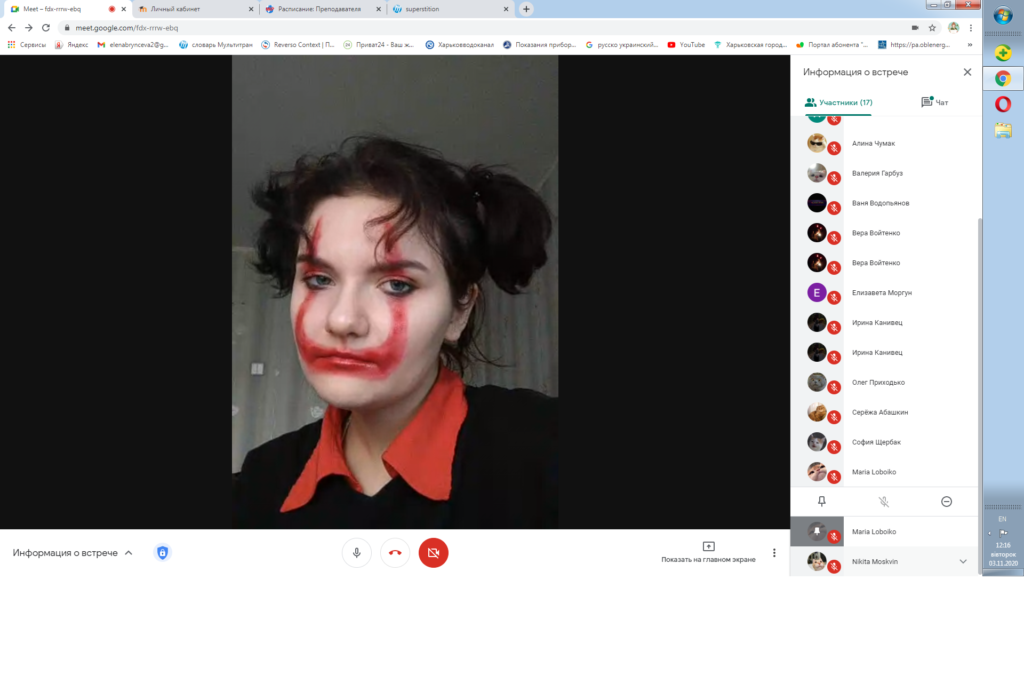Switch to the Участники (17) tab
Viewport: 1024px width, 683px height.
pyautogui.click(x=839, y=103)
